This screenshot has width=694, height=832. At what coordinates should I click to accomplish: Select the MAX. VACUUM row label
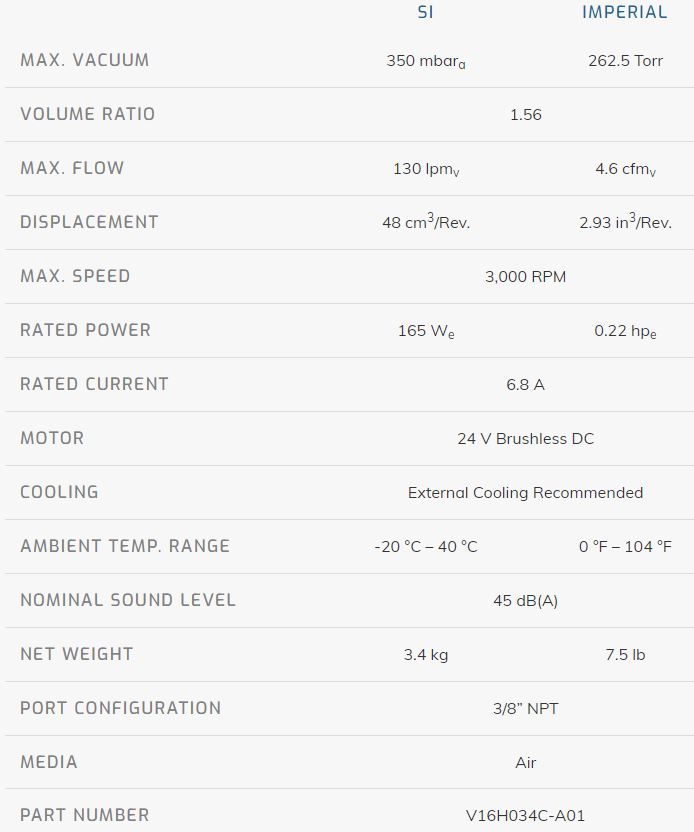pyautogui.click(x=85, y=60)
